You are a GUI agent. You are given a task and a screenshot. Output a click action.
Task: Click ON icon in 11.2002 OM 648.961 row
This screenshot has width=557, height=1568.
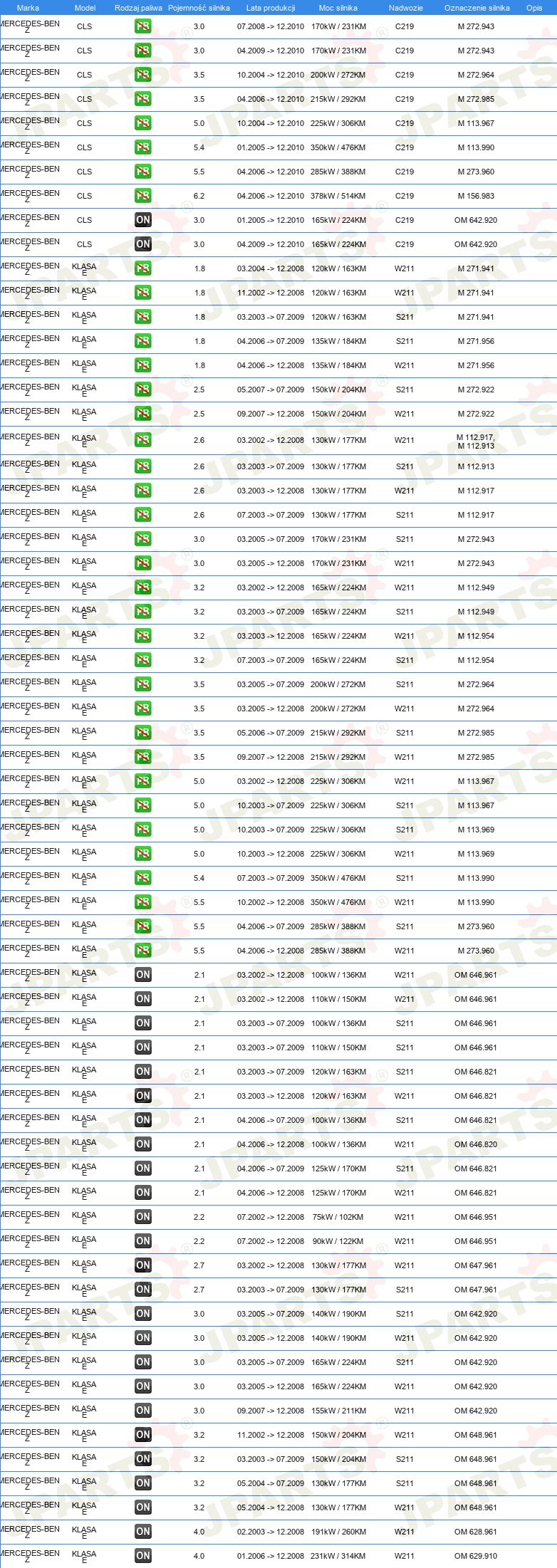point(143,1435)
